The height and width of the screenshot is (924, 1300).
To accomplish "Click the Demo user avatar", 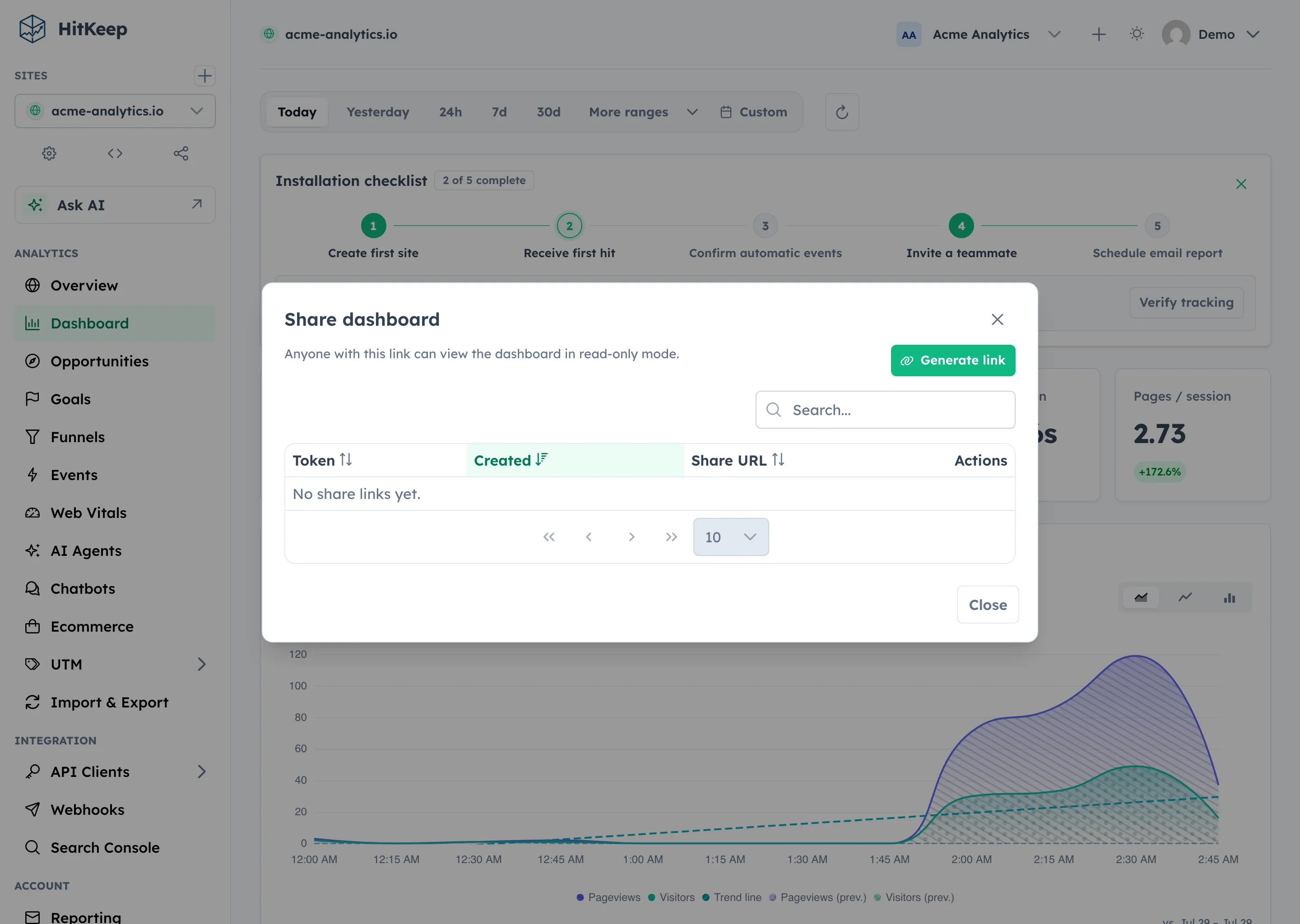I will tap(1176, 34).
